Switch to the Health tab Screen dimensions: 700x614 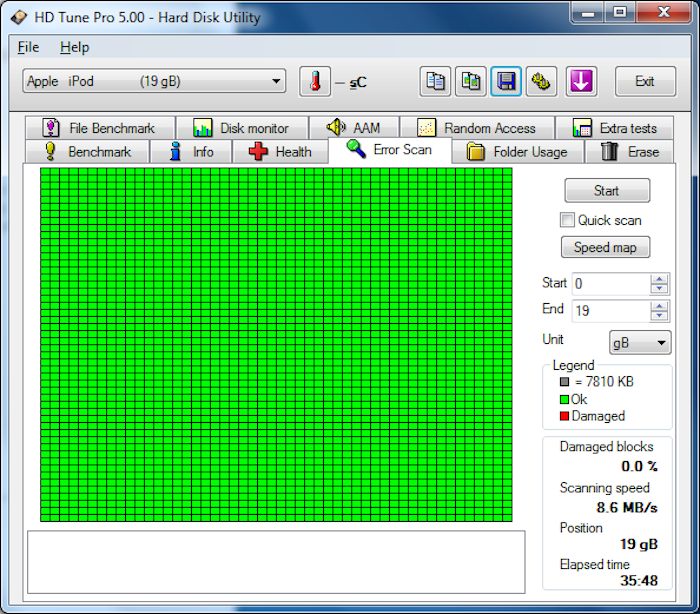point(280,151)
